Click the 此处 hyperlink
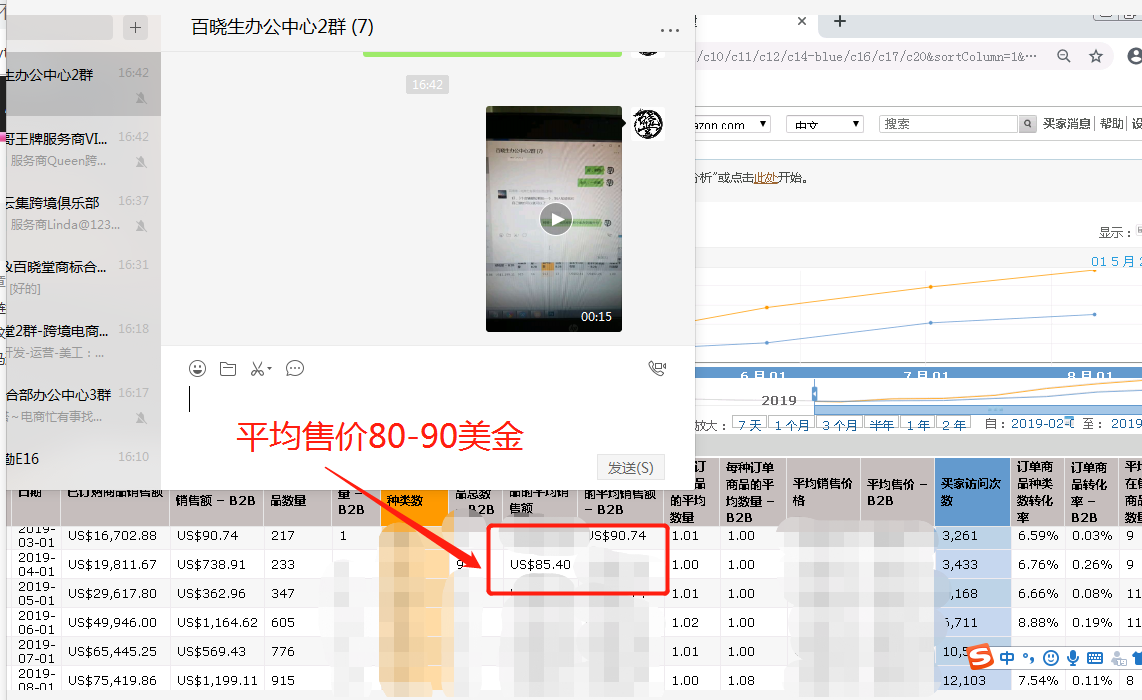 click(765, 178)
